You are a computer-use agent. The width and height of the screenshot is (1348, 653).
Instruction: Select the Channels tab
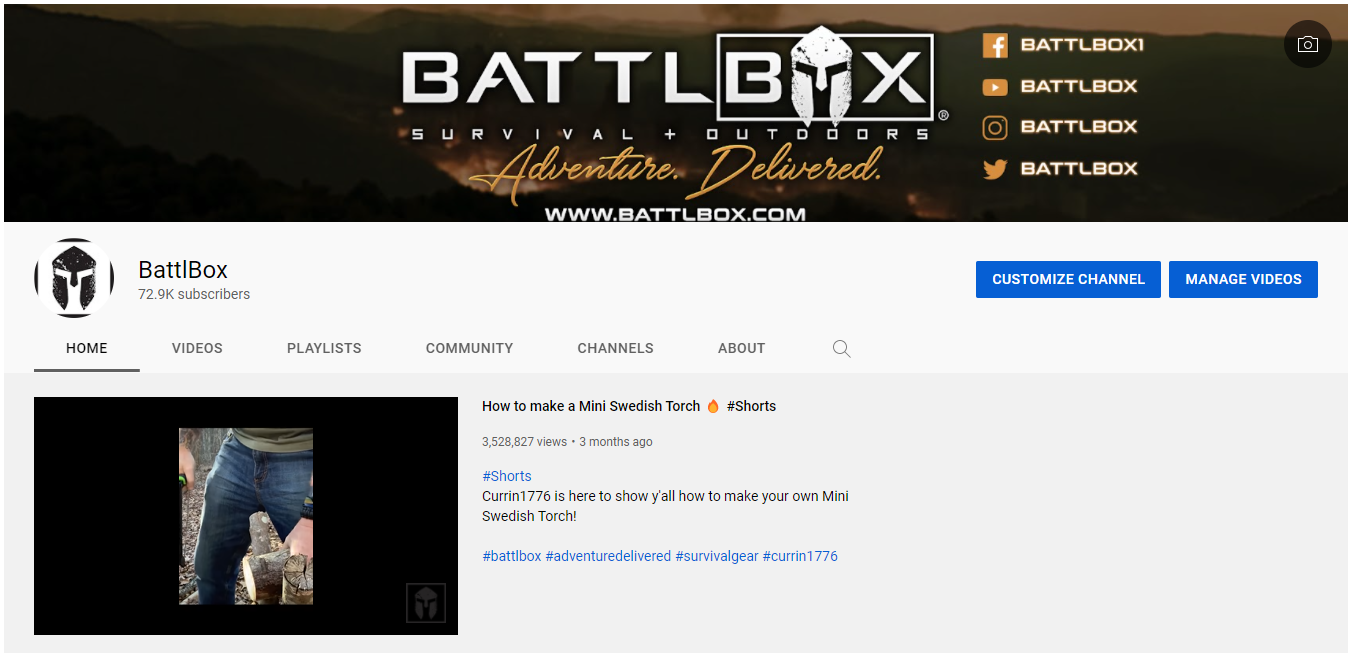615,348
